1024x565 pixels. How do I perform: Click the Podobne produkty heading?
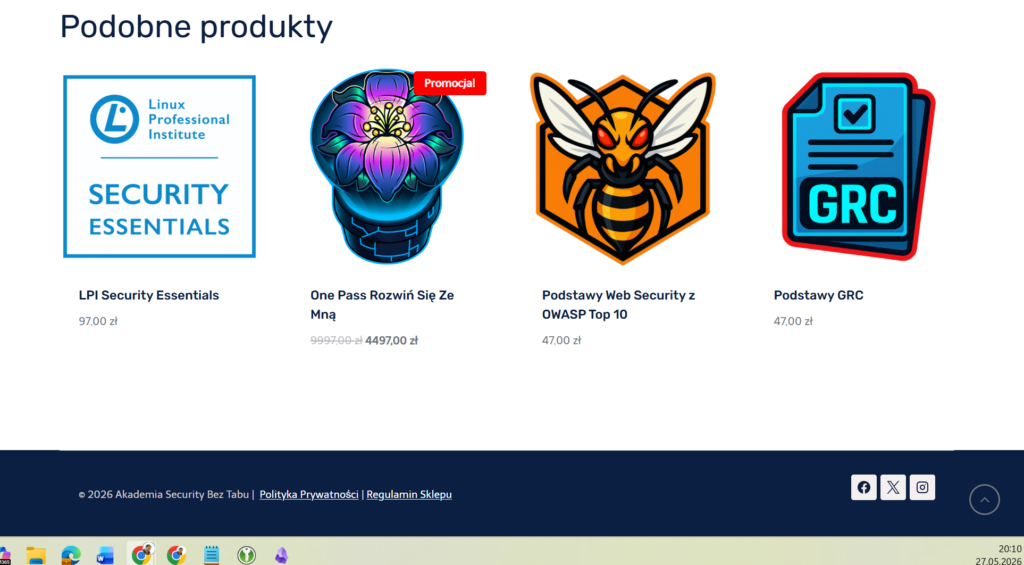196,27
